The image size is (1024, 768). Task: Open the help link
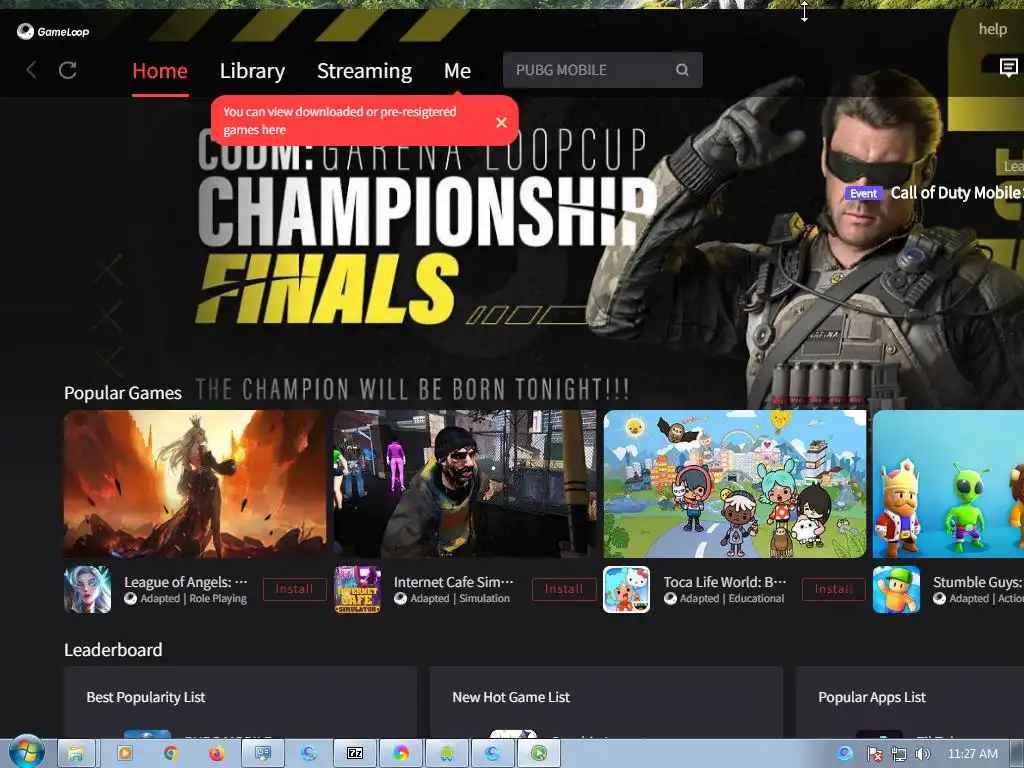tap(993, 29)
